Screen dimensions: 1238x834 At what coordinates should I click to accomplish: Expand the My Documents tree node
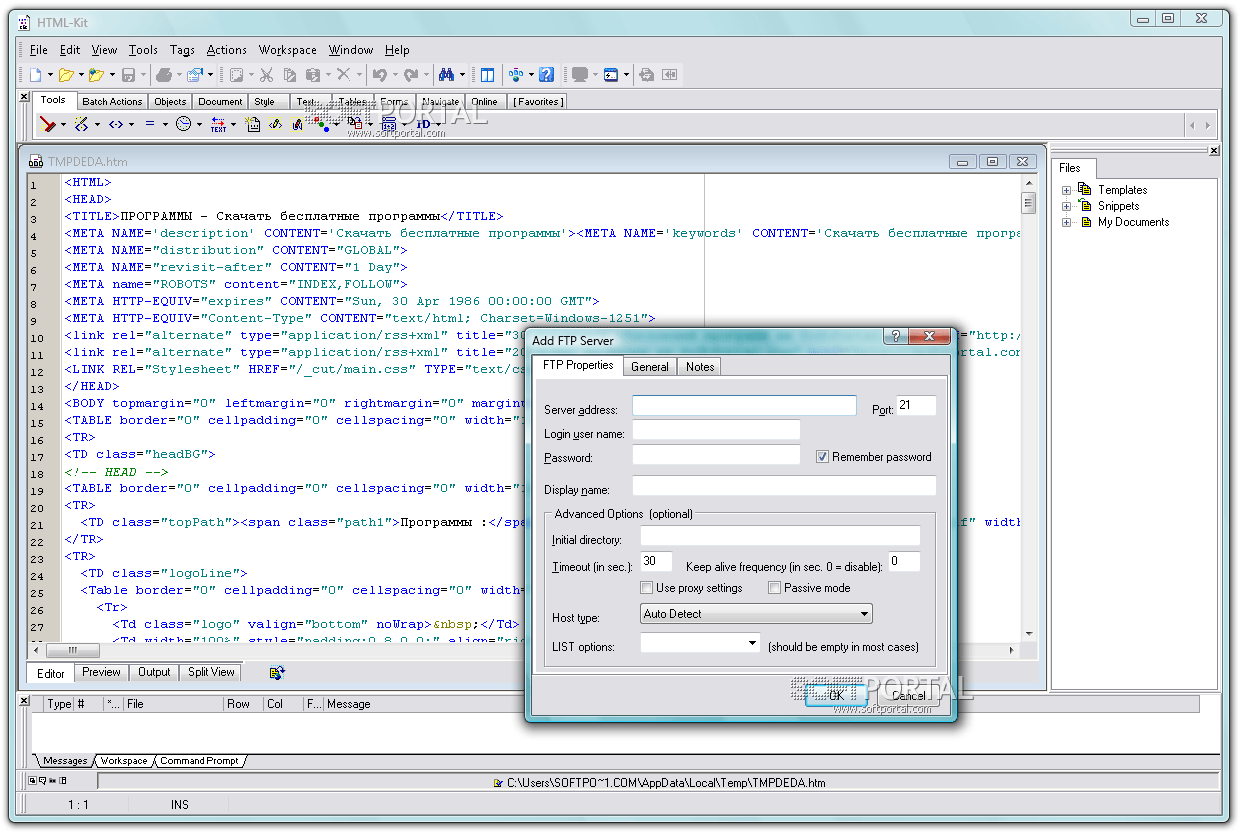click(1066, 222)
